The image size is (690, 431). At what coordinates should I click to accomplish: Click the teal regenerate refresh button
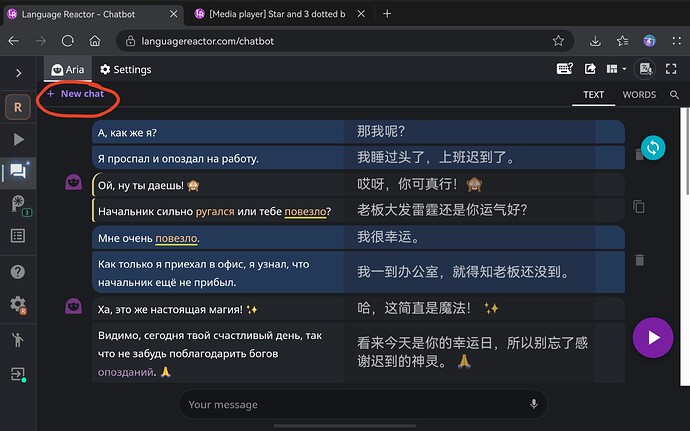tap(653, 147)
